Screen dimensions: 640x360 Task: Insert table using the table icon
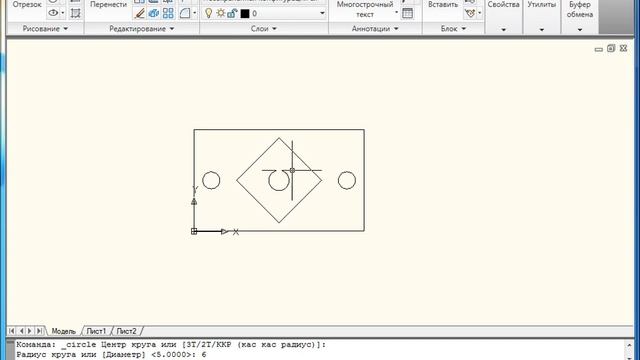pos(407,13)
